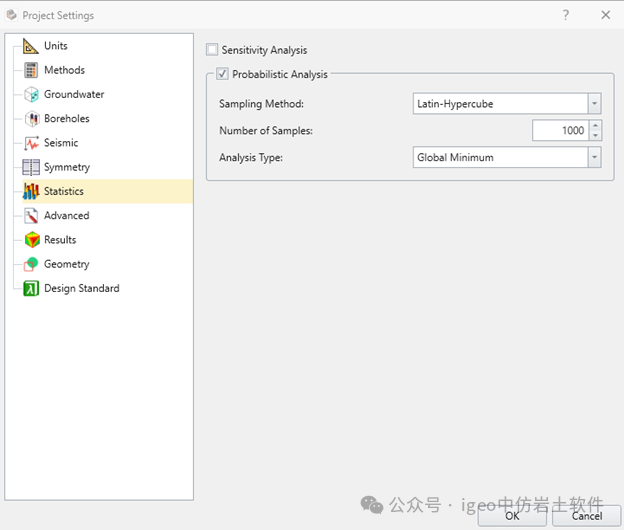Increase Number of Samples with up arrow
624x530 pixels.
596,125
